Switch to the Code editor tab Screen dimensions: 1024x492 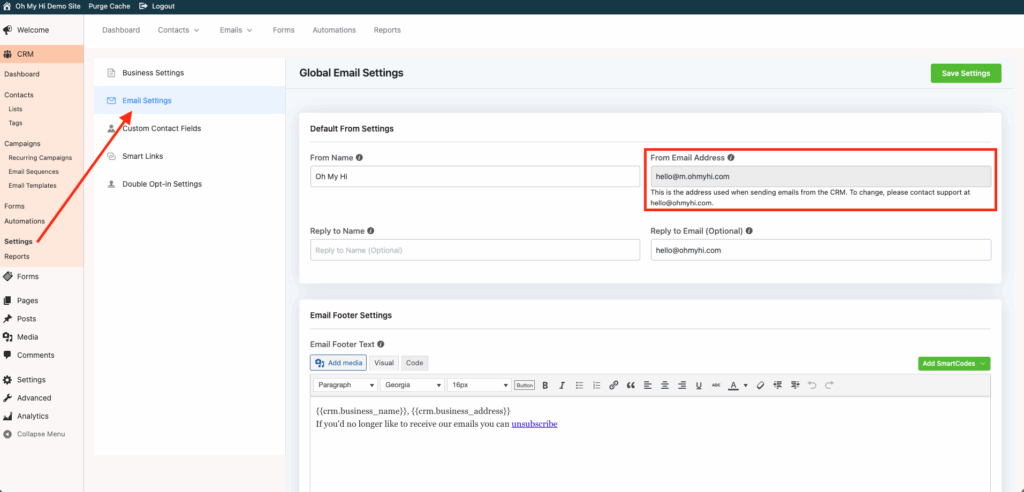(x=414, y=363)
